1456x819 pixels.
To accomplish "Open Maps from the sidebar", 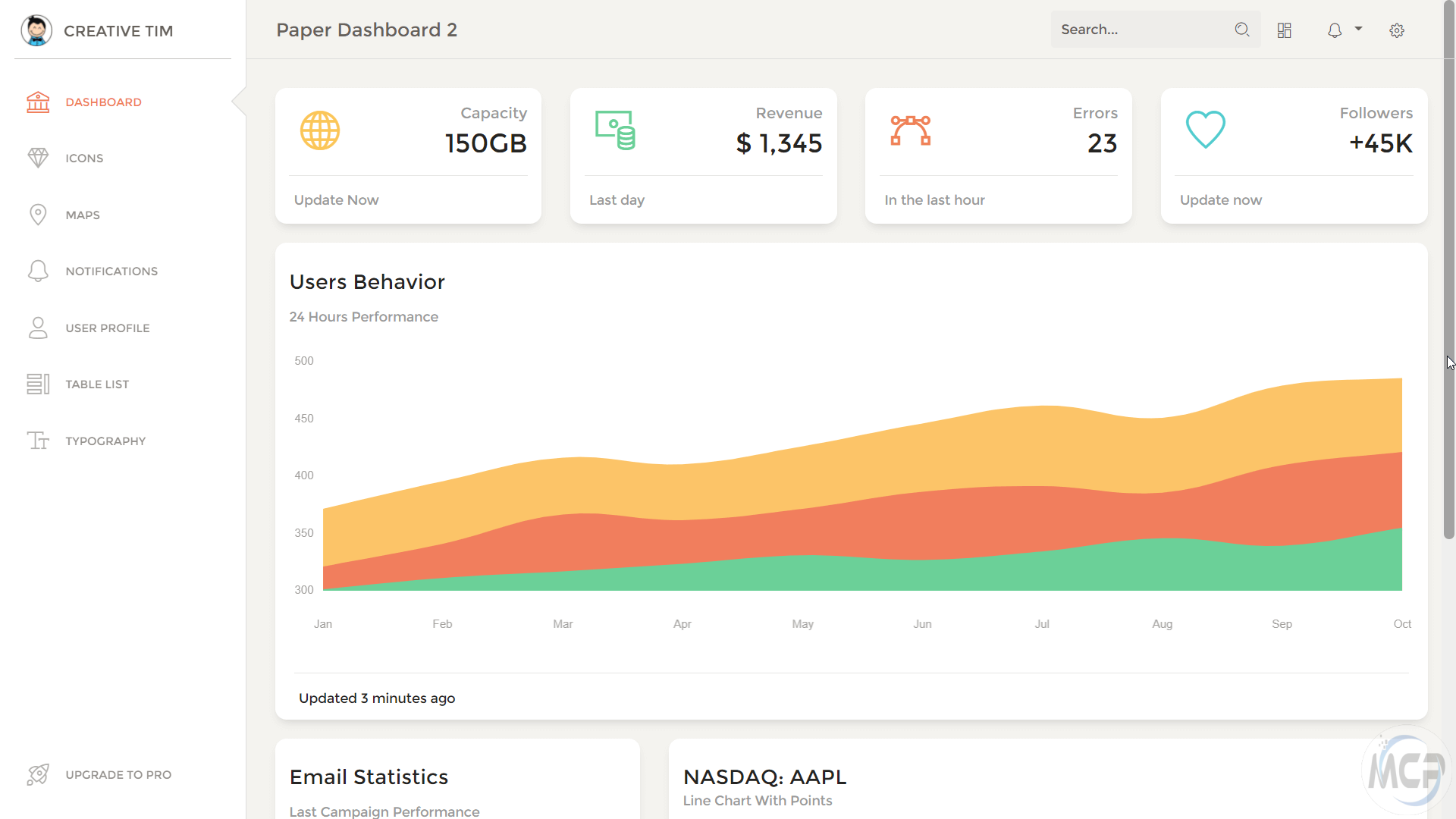I will [x=83, y=215].
